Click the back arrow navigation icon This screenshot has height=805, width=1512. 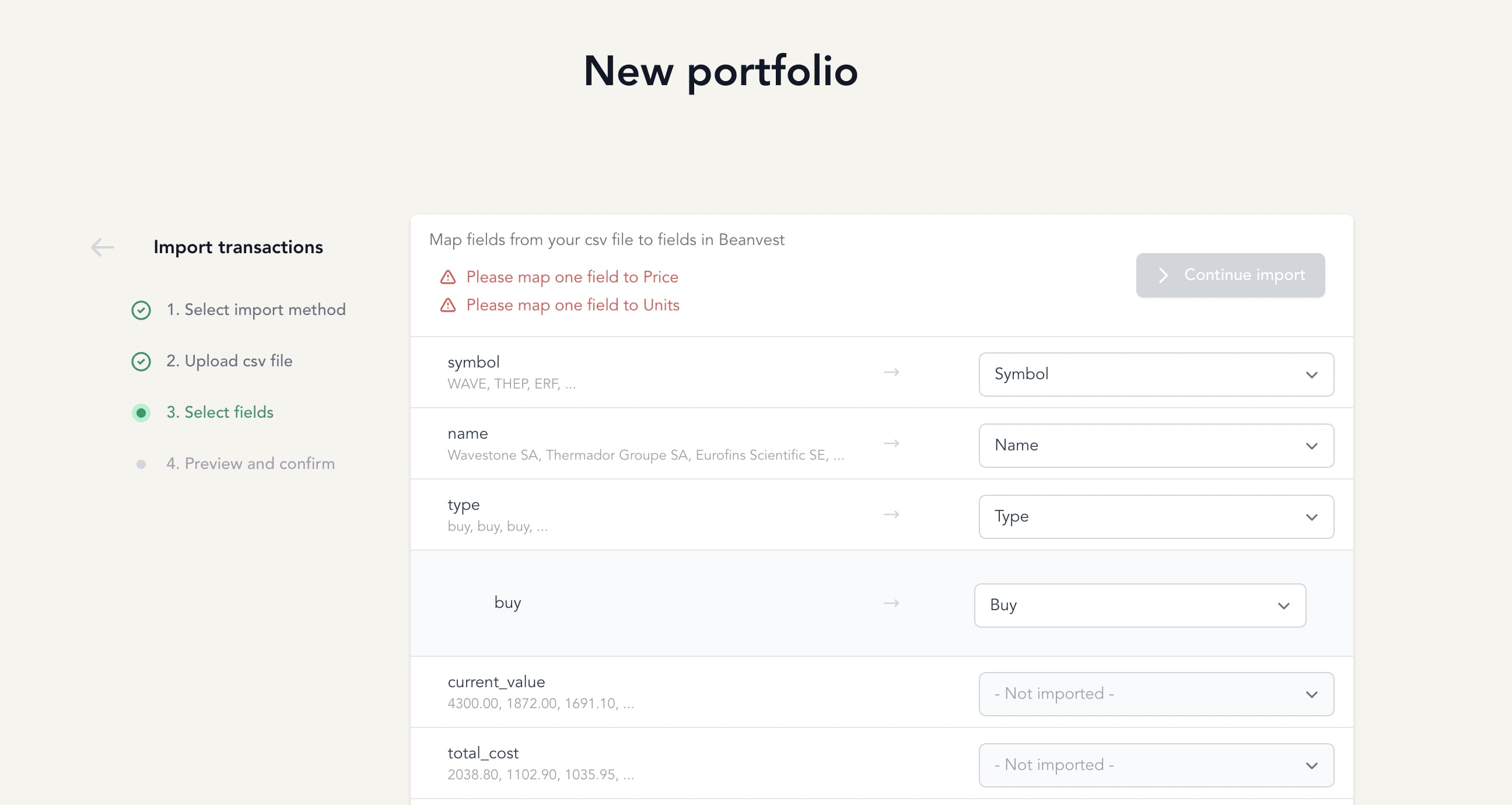click(x=100, y=246)
